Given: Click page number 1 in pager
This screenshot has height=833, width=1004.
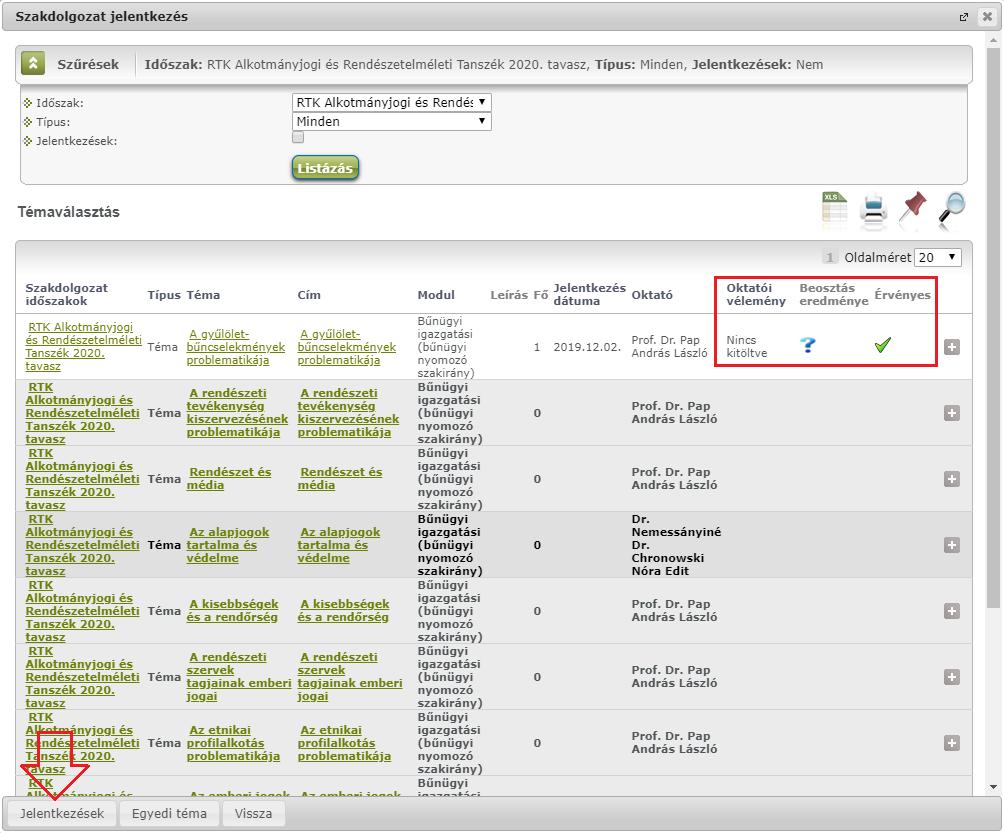Looking at the screenshot, I should pyautogui.click(x=829, y=257).
